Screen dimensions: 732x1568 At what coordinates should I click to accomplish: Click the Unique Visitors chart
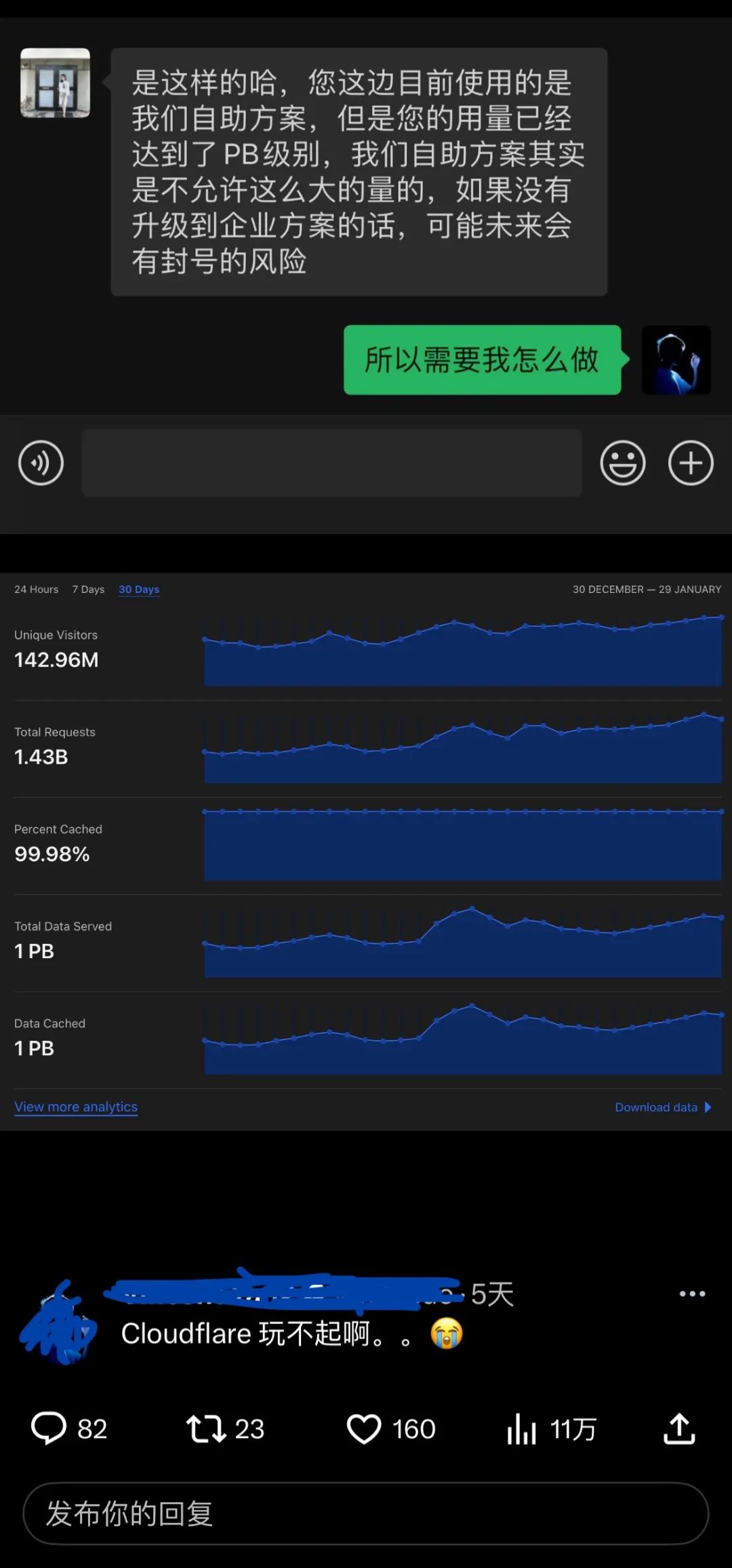463,651
